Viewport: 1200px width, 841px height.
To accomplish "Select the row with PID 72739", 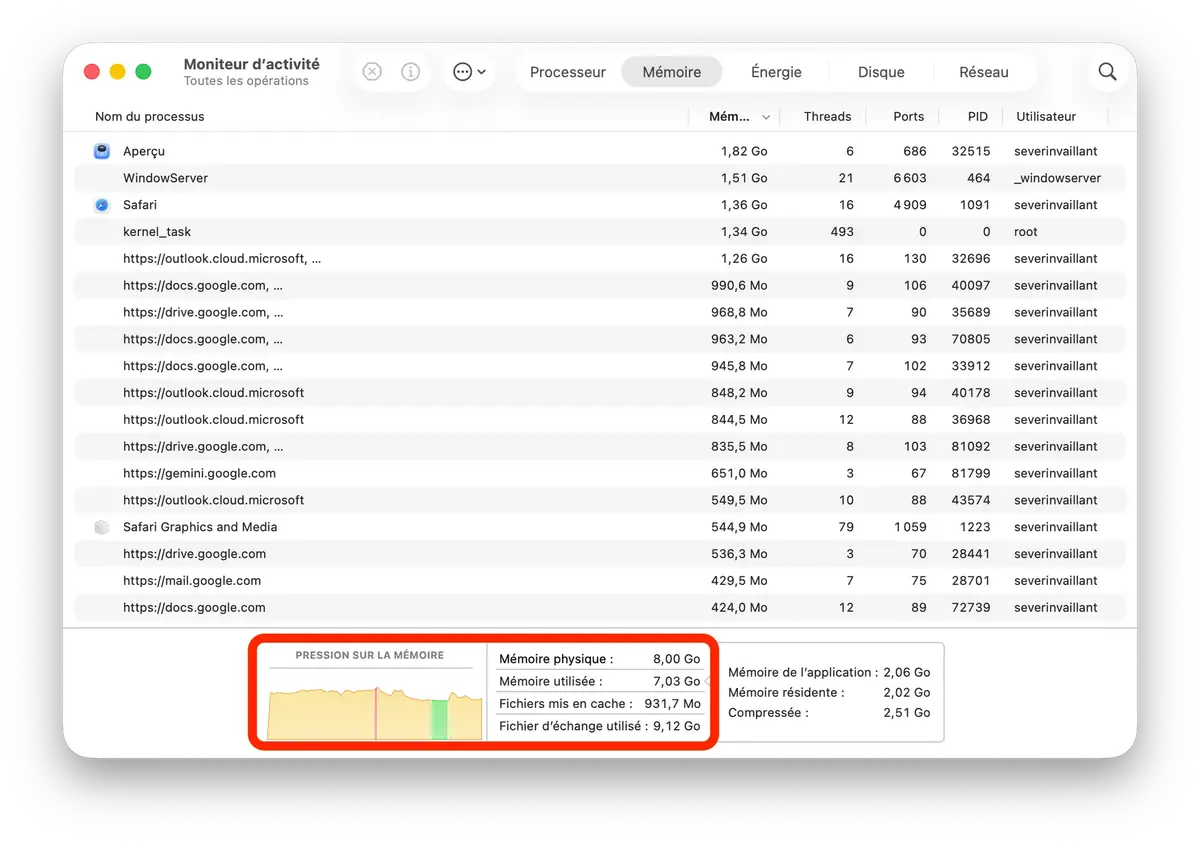I will (600, 607).
